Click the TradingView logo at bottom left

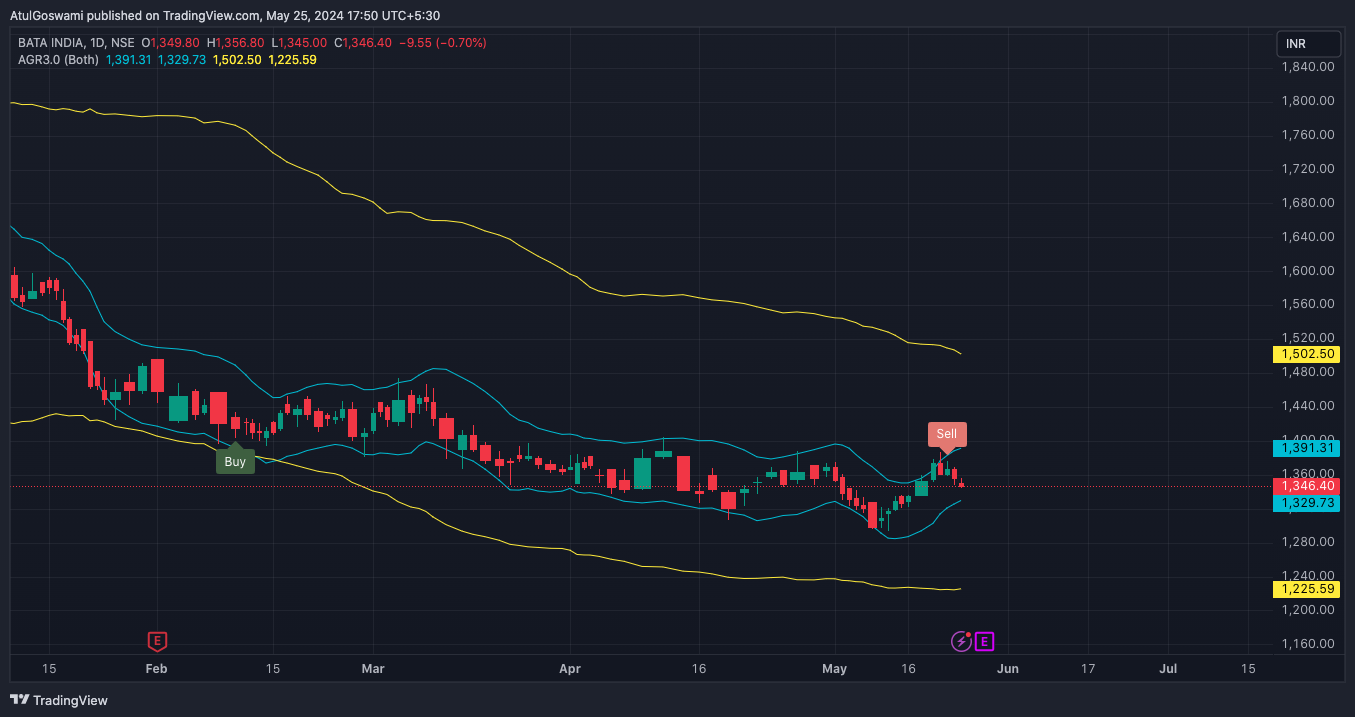59,700
